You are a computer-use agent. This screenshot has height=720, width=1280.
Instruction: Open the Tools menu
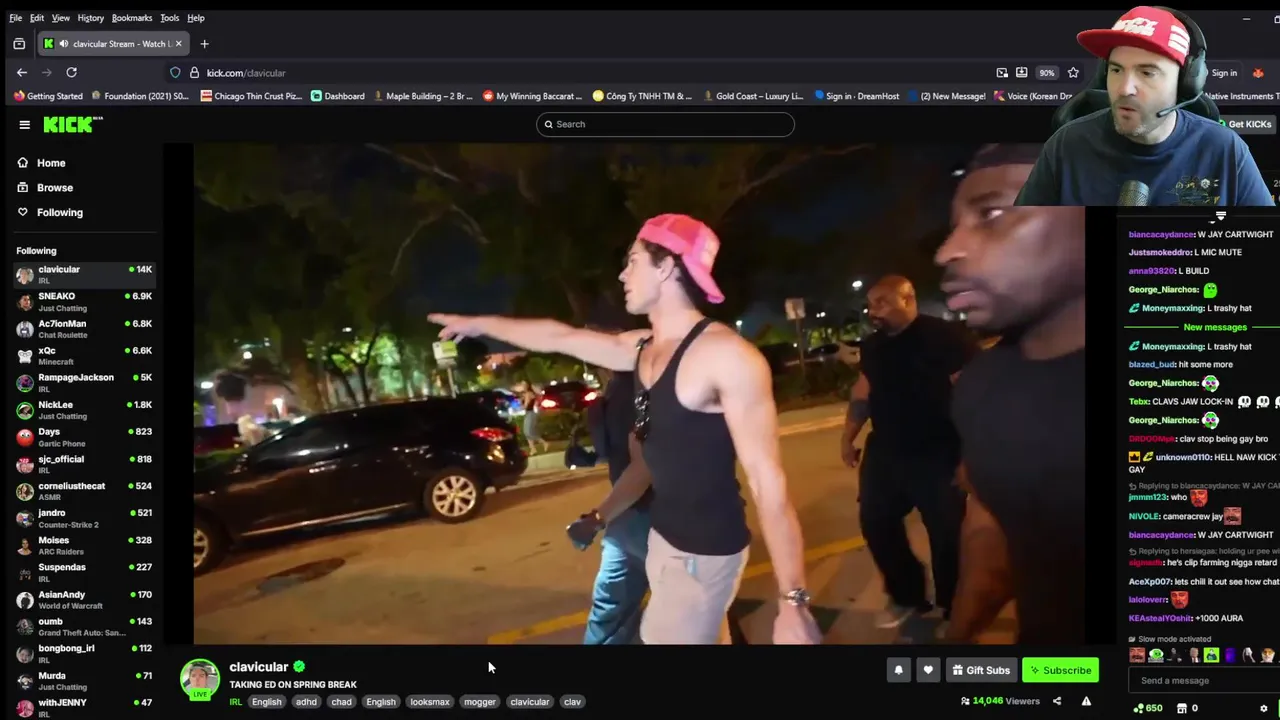169,18
